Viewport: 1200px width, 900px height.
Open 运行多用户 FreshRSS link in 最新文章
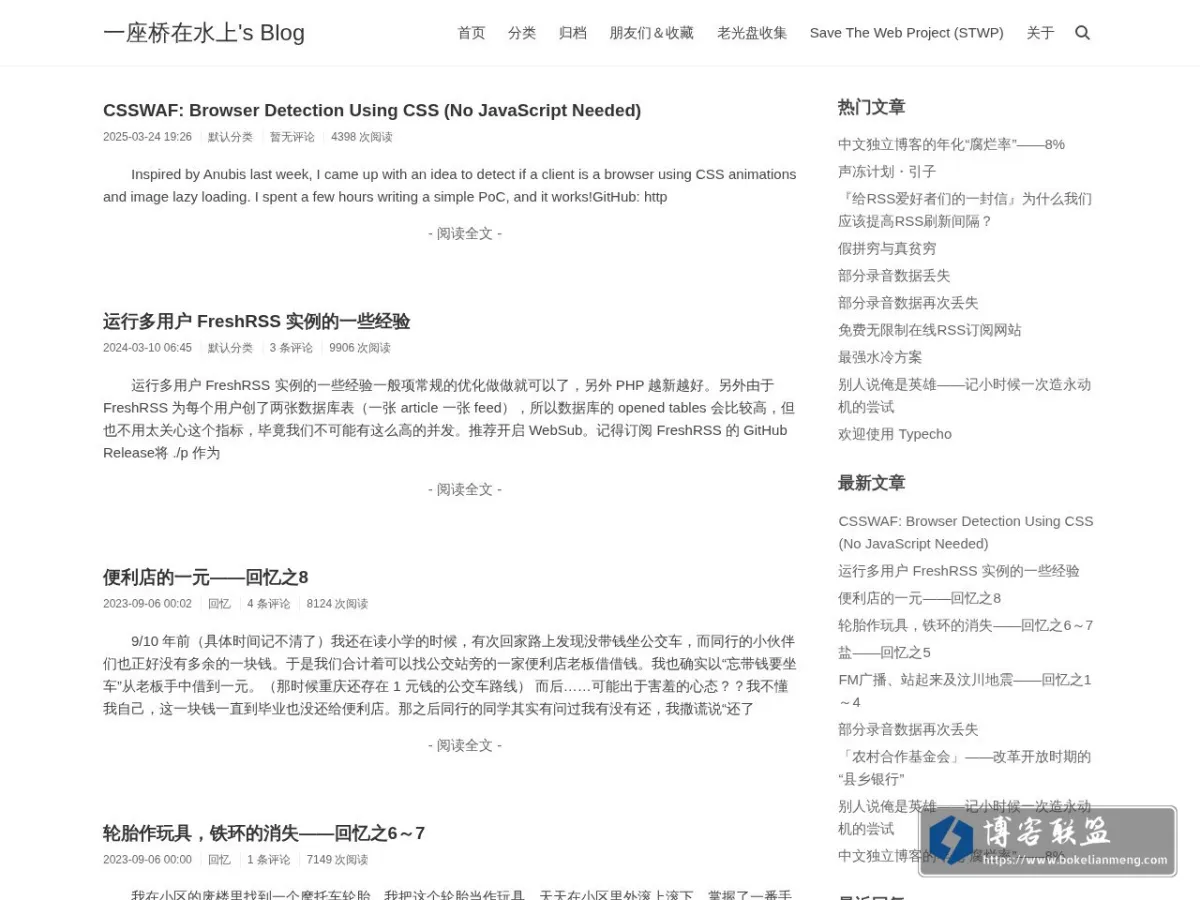(x=959, y=571)
